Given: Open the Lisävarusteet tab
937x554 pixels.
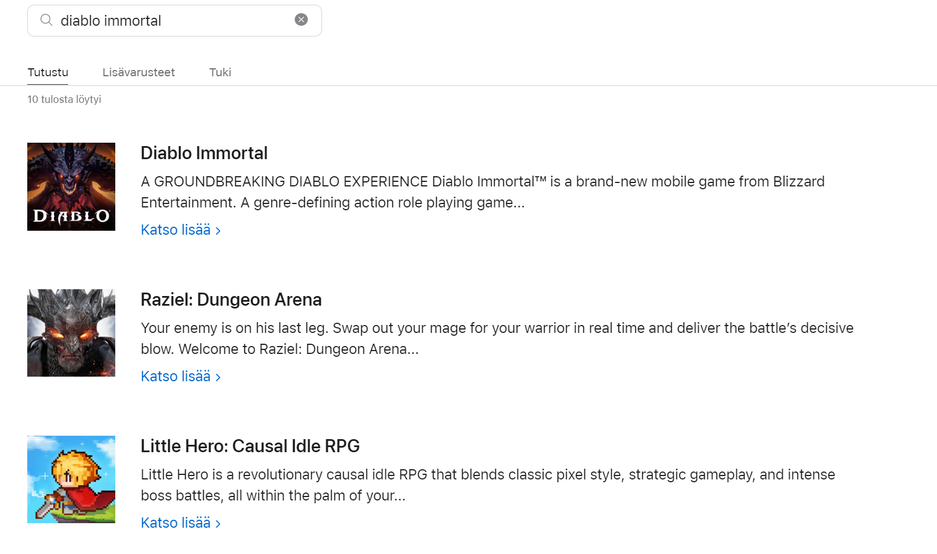Looking at the screenshot, I should 139,72.
